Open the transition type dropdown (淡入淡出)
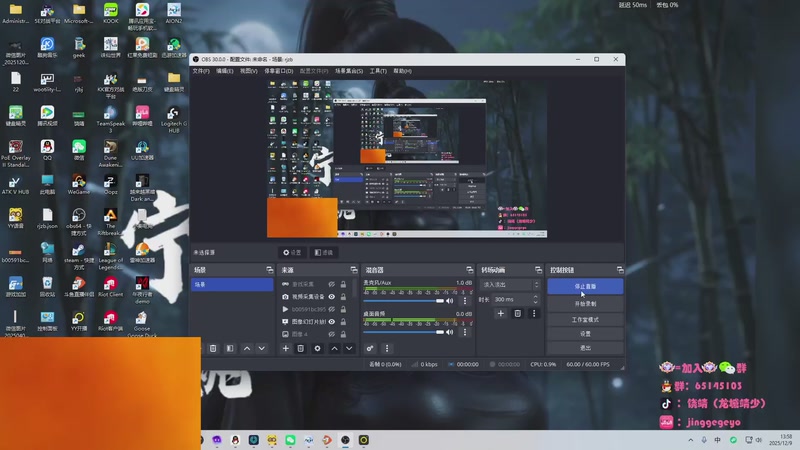The height and width of the screenshot is (450, 800). (510, 285)
